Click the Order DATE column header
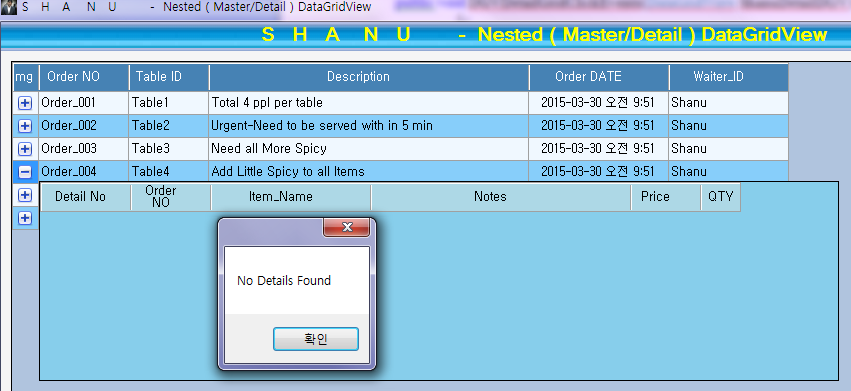Viewport: 851px width, 391px height. click(x=599, y=77)
